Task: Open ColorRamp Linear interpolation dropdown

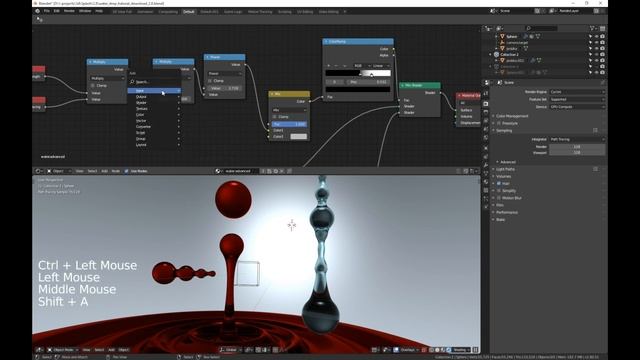Action: click(x=380, y=66)
